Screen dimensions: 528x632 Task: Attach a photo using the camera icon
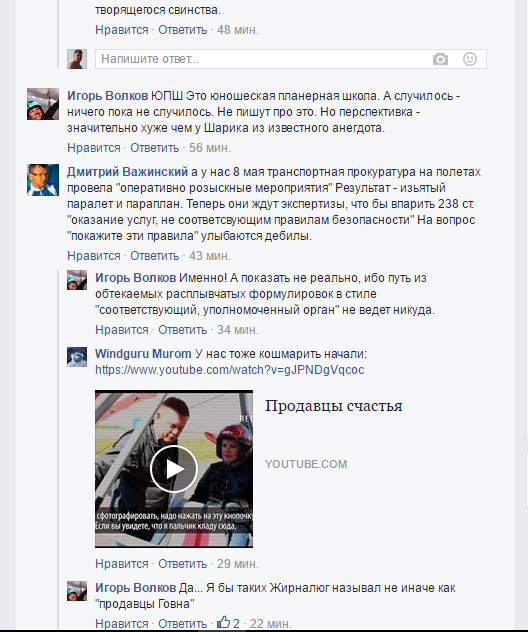point(440,59)
